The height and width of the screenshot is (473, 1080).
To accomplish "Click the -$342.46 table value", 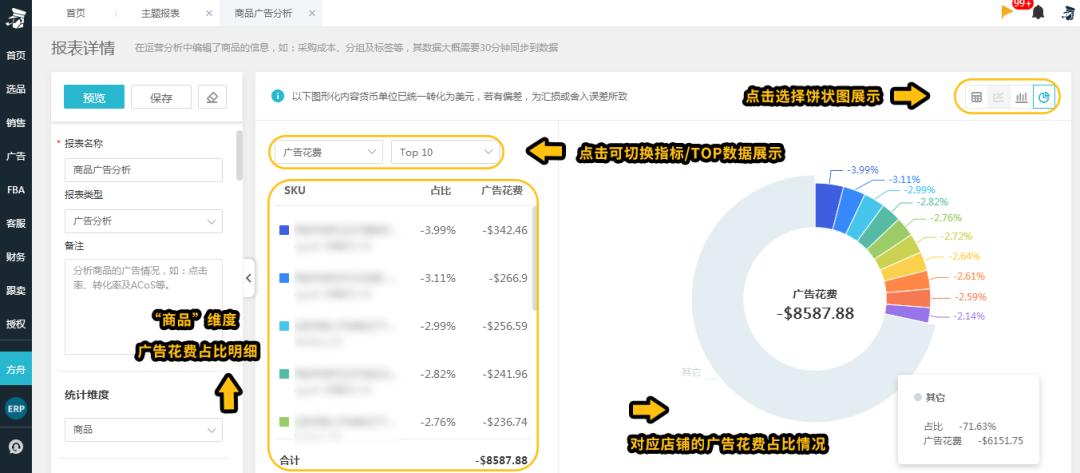I will [505, 230].
